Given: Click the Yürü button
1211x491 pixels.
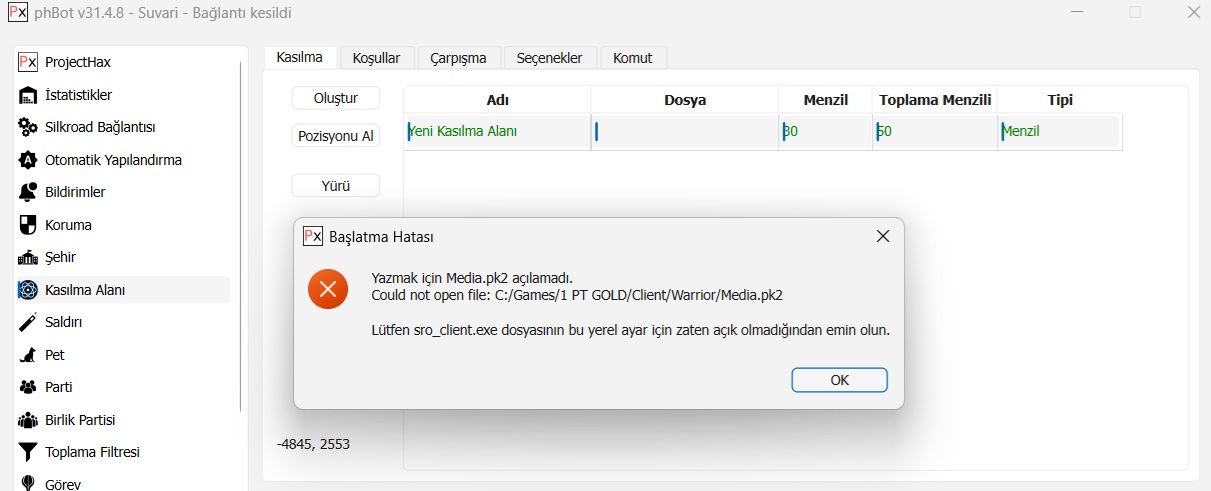Looking at the screenshot, I should pyautogui.click(x=336, y=186).
